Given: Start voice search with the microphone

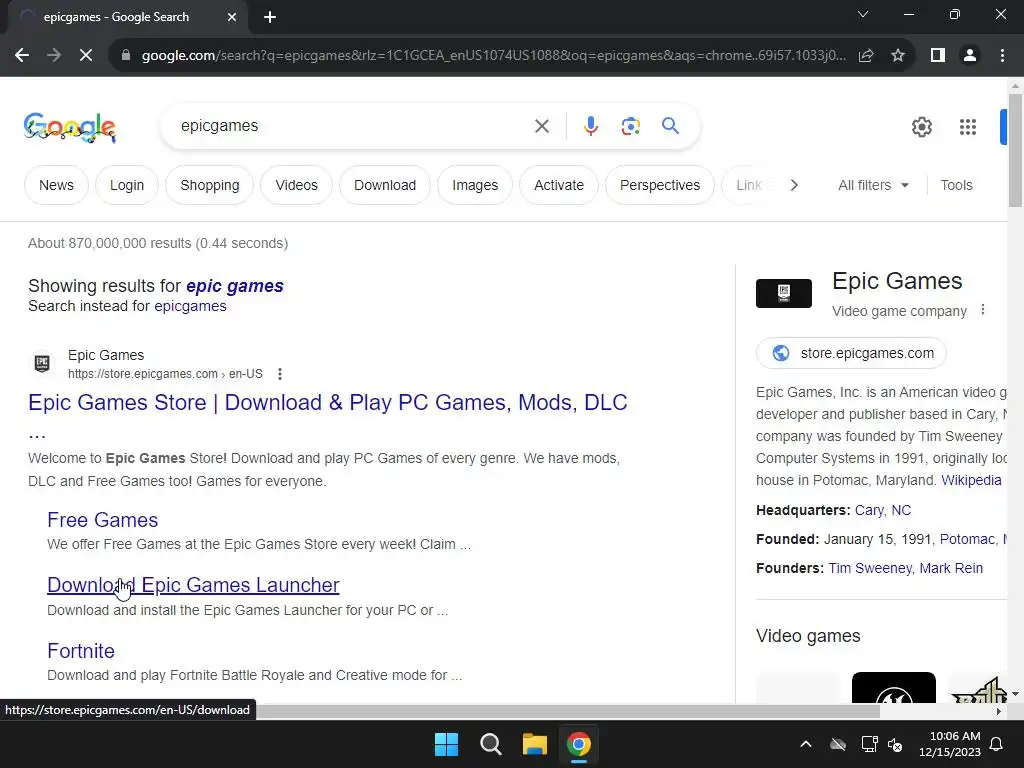Looking at the screenshot, I should [590, 126].
